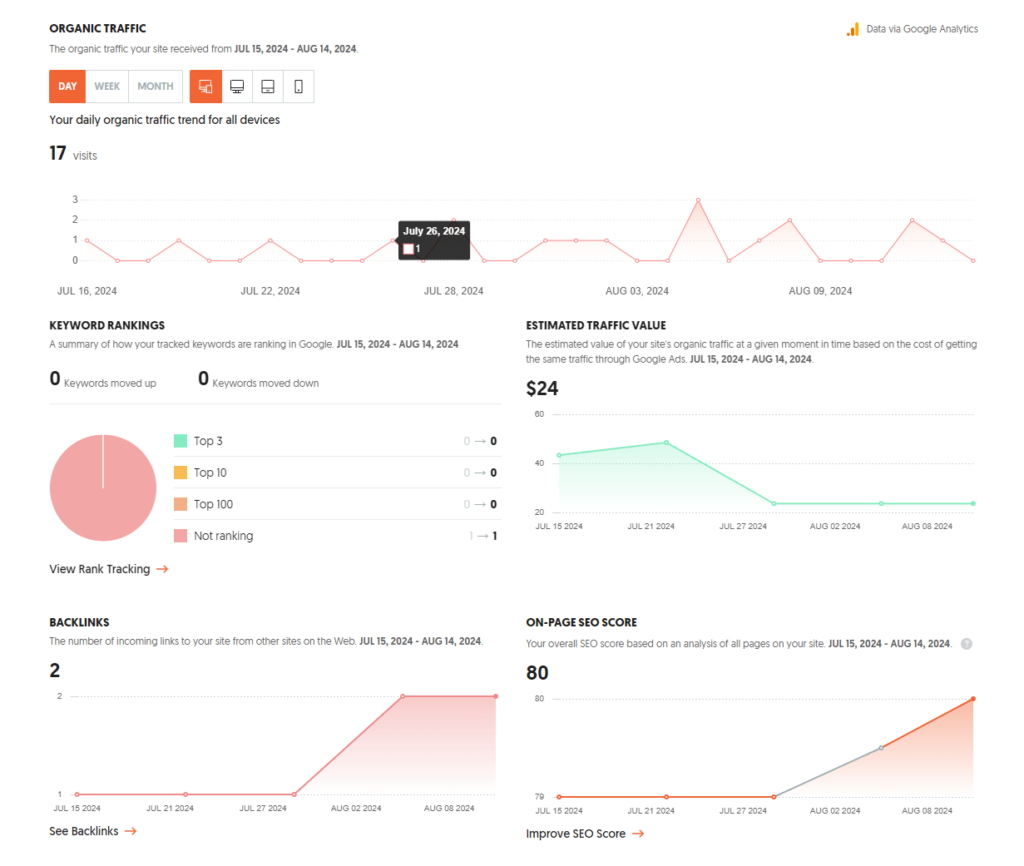Click the arrow next to See Backlinks
1024x866 pixels.
tap(130, 831)
